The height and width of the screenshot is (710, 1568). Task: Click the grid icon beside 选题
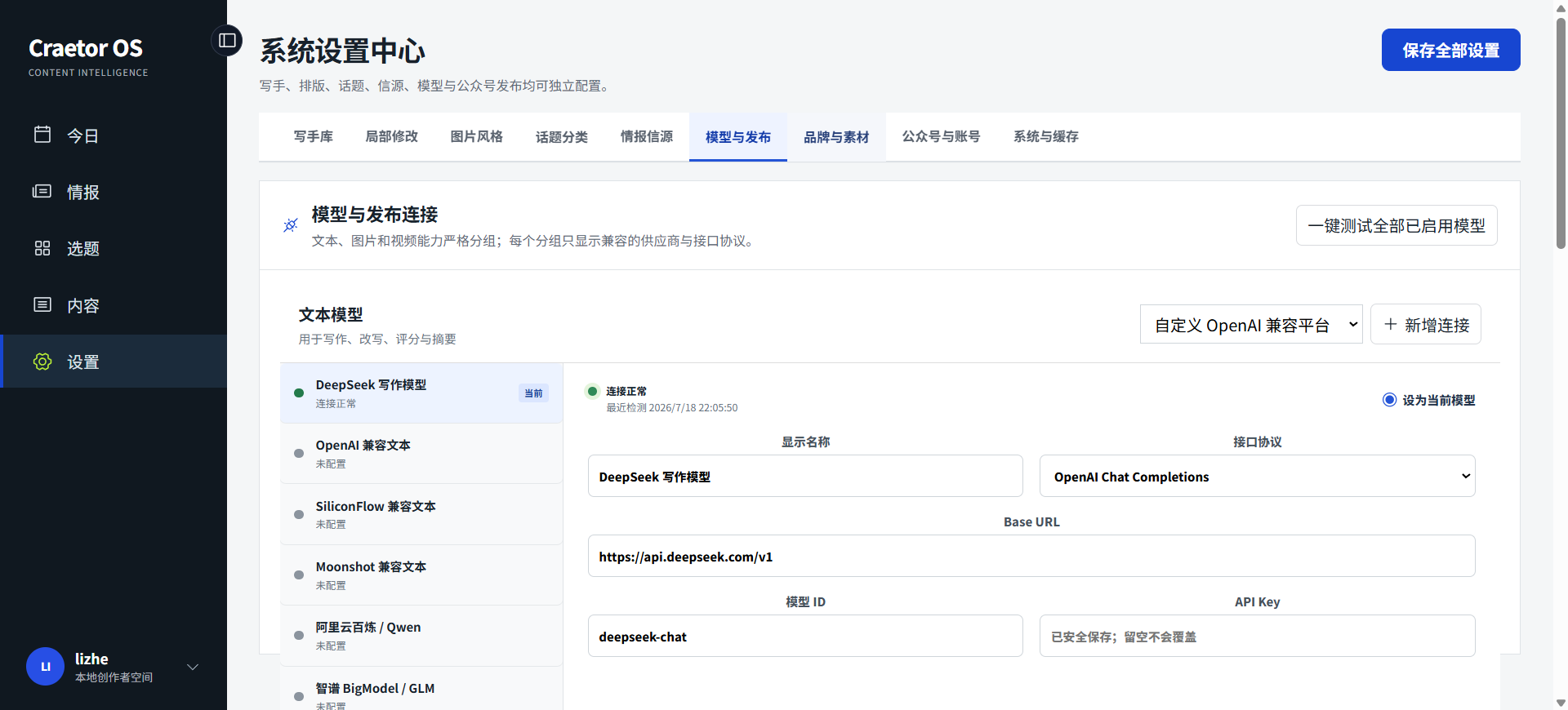click(42, 248)
